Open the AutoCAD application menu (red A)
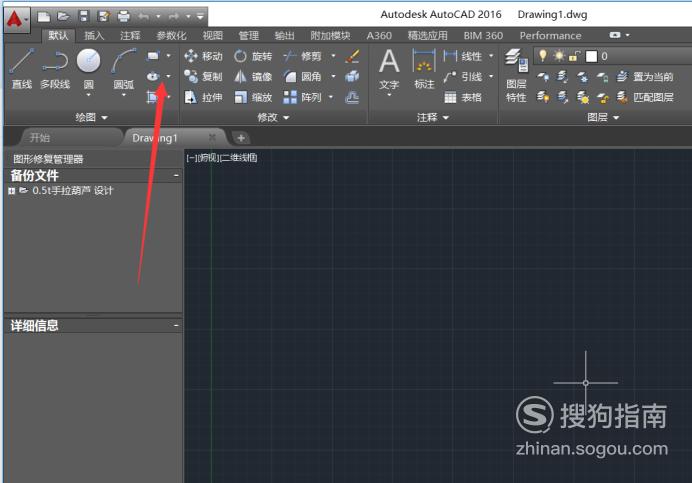Image resolution: width=692 pixels, height=483 pixels. (x=16, y=19)
